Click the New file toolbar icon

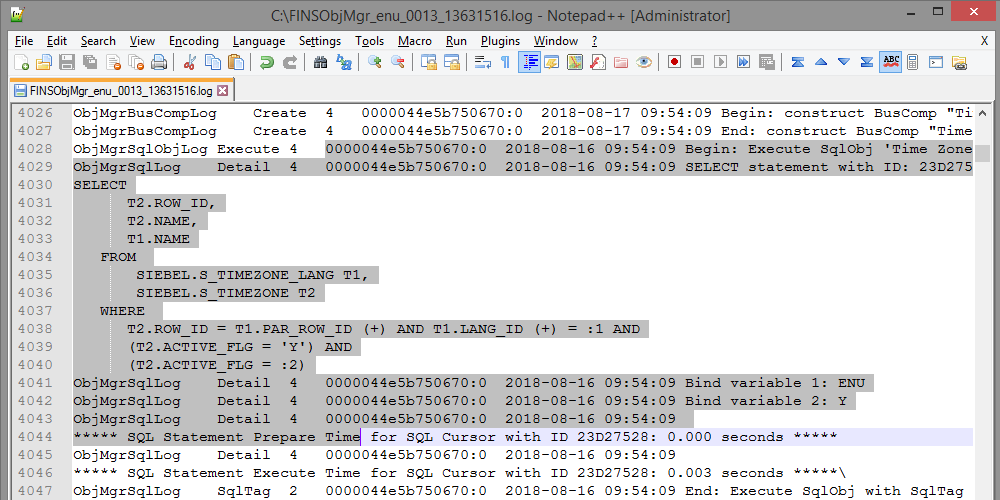coord(22,62)
